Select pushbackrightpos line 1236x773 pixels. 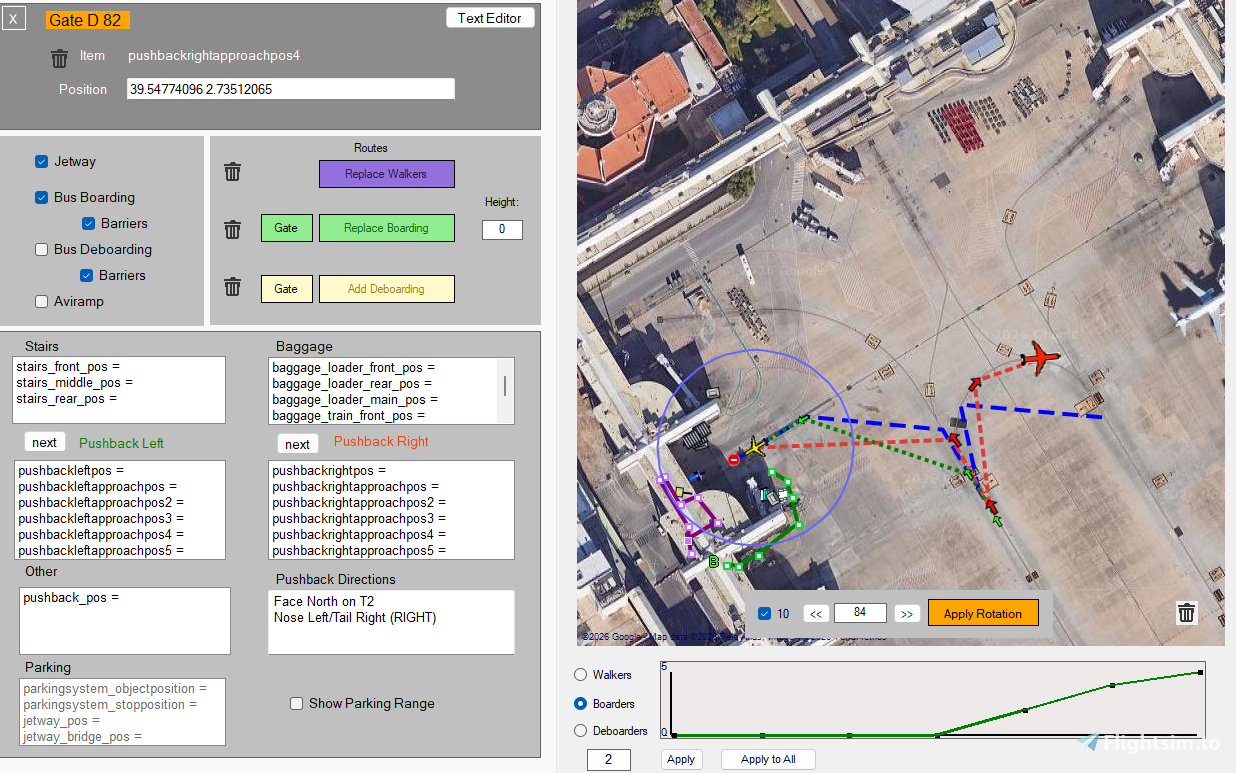[x=329, y=470]
